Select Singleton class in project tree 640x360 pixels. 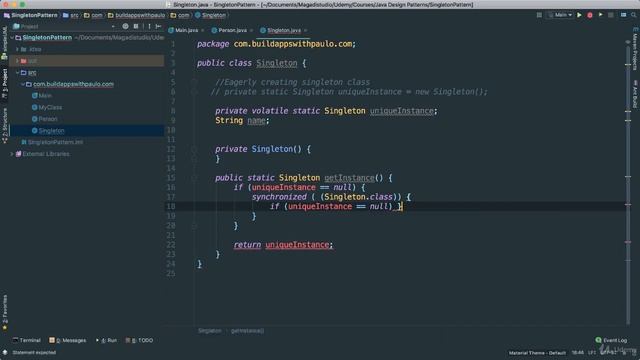click(x=51, y=131)
